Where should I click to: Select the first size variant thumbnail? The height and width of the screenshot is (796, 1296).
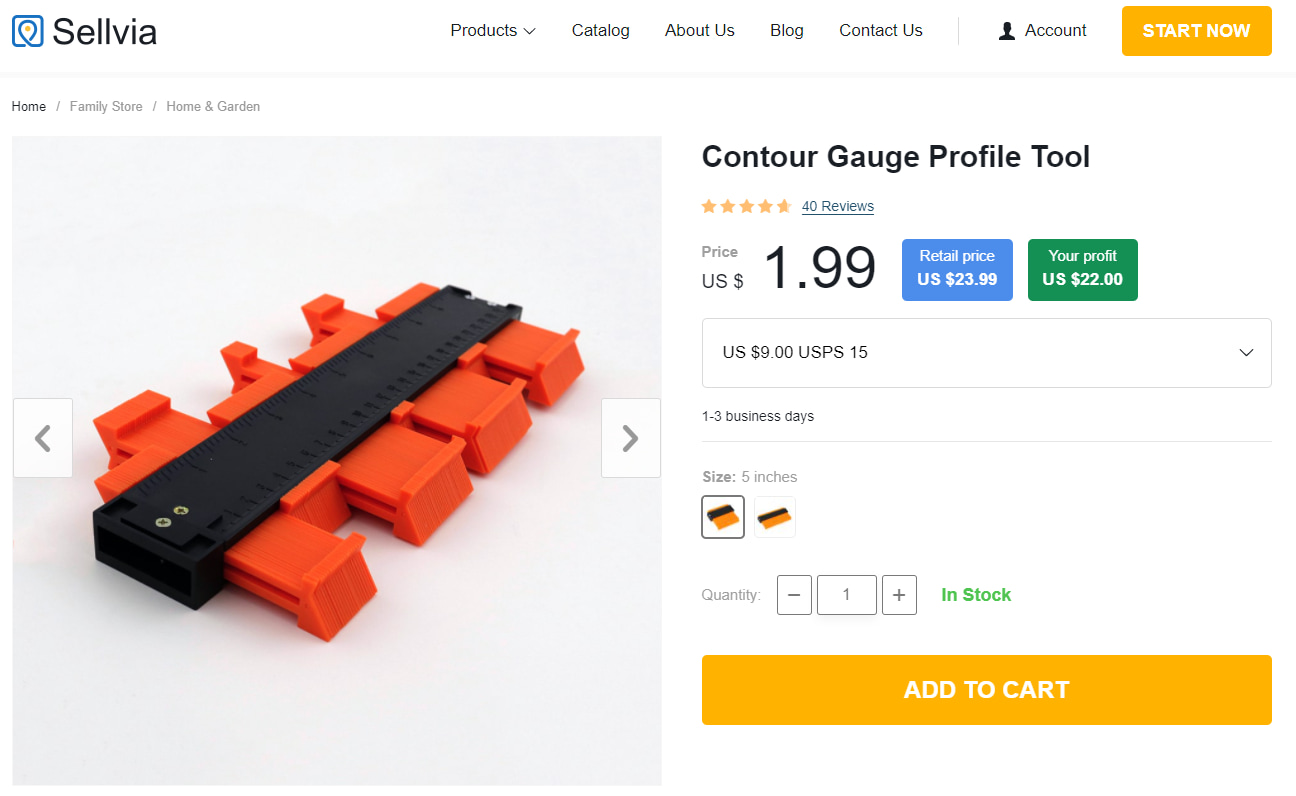pos(723,517)
